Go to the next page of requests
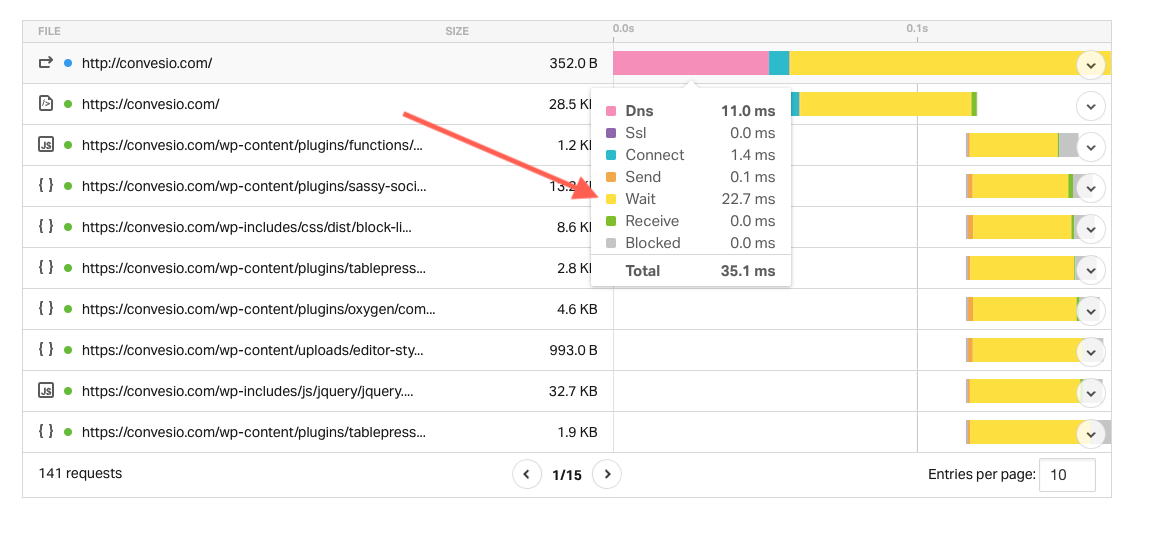Viewport: 1151px width, 543px height. 607,474
